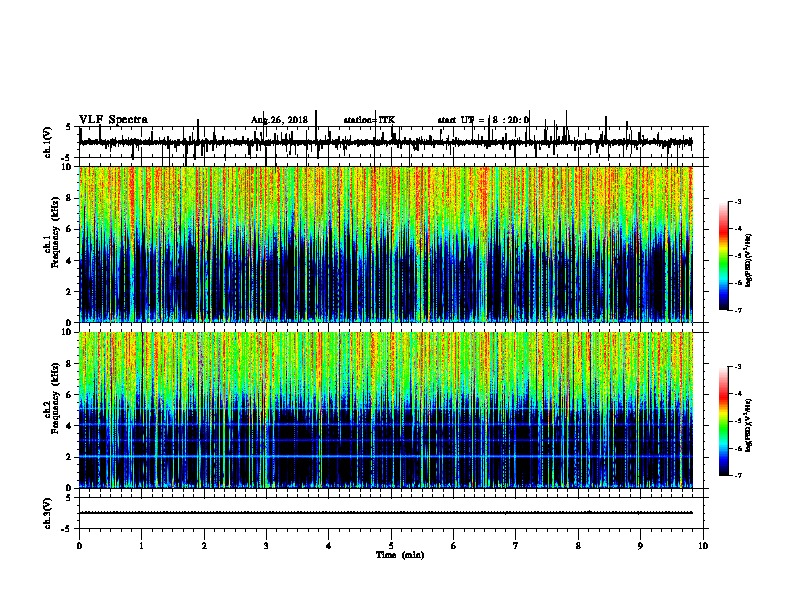Click the "10" kHz tick on ch.1 spectrogram
The width and height of the screenshot is (792, 612).
tap(67, 167)
